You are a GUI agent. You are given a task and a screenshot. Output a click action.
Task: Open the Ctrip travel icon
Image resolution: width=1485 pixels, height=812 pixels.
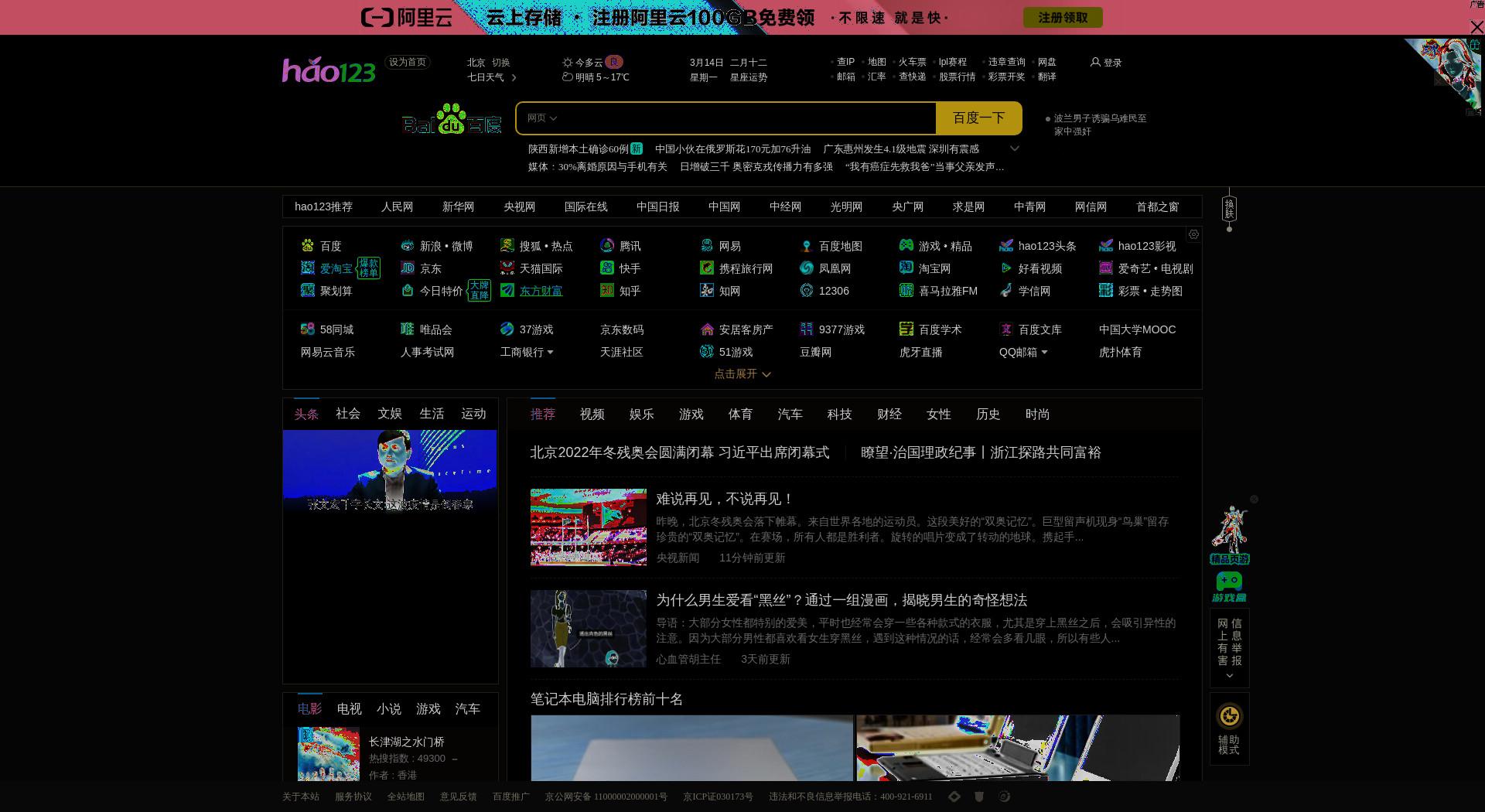click(707, 268)
